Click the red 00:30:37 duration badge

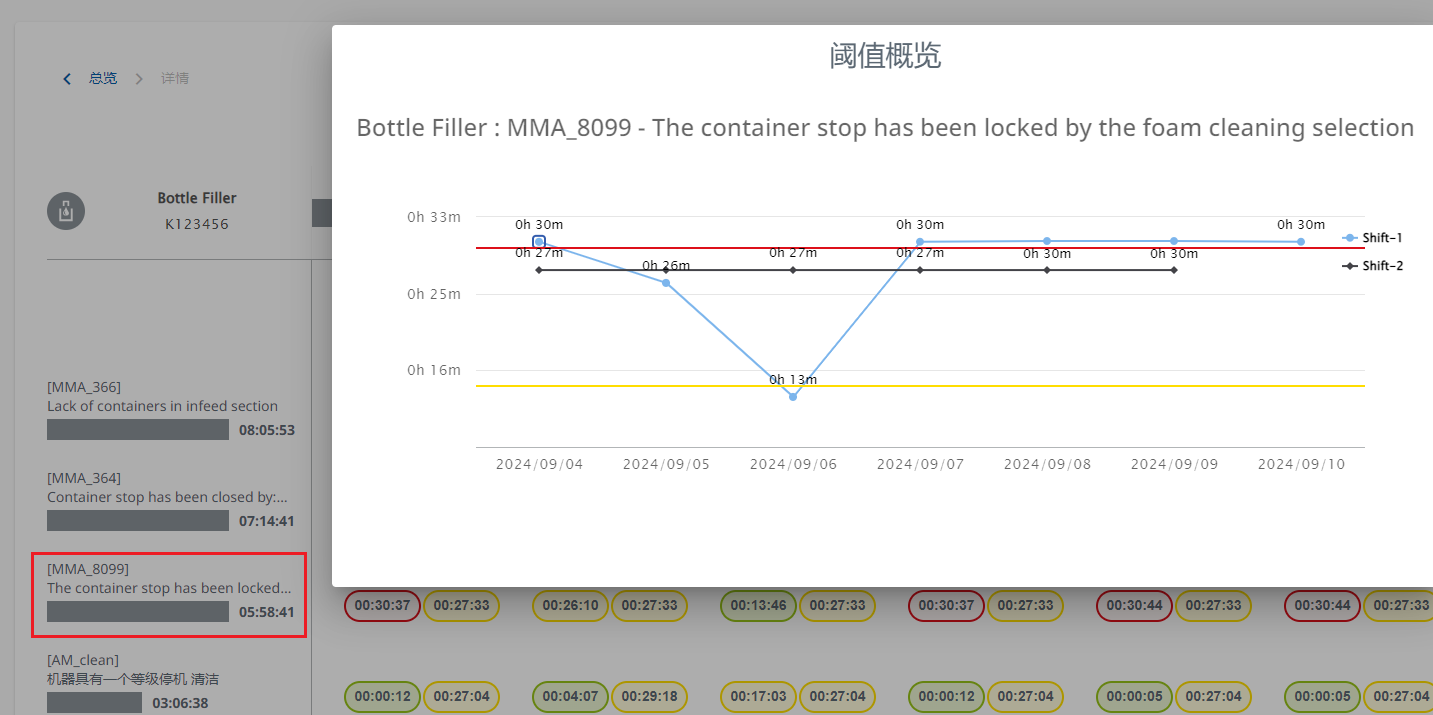[380, 605]
